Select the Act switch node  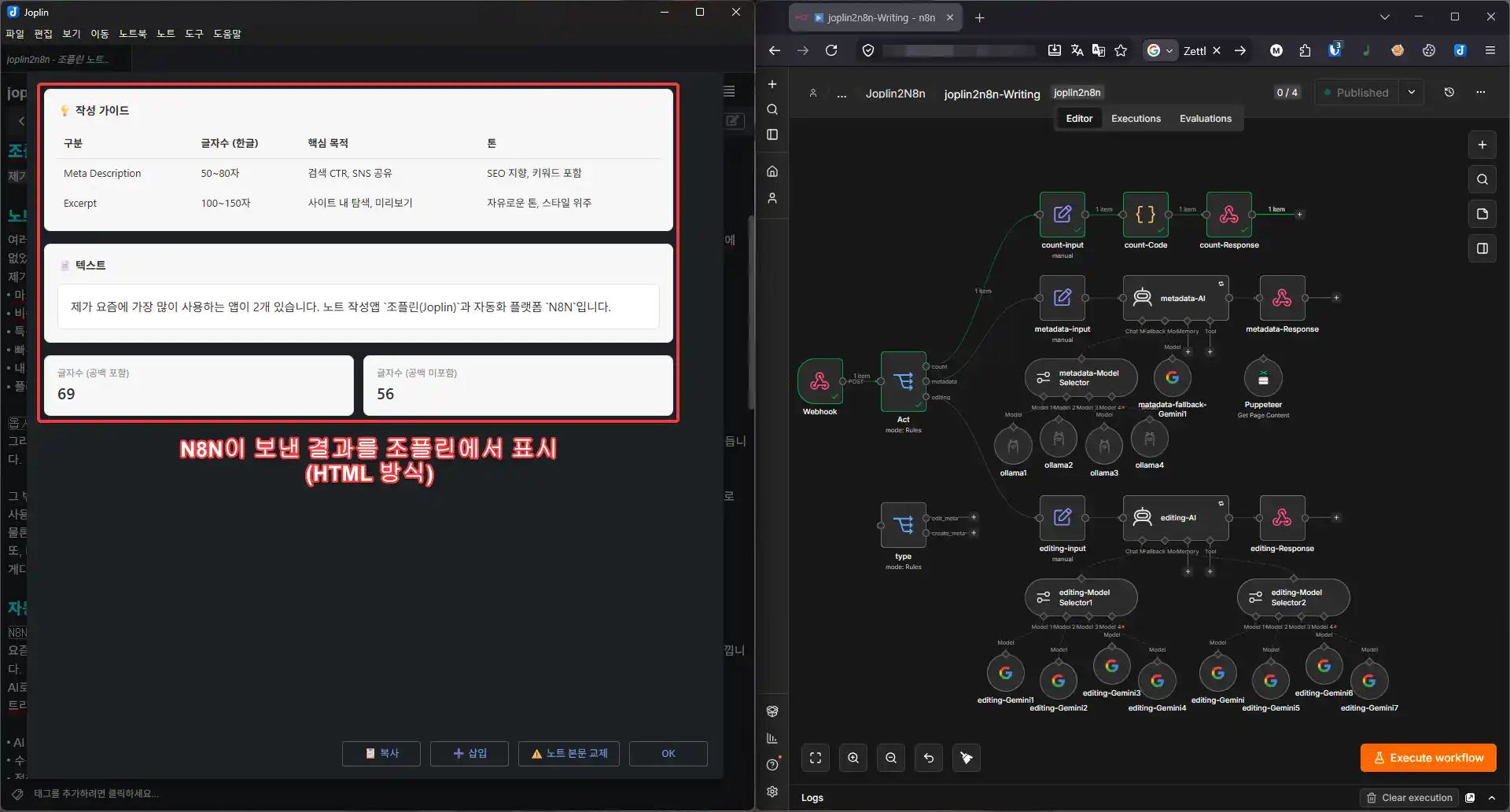[904, 381]
